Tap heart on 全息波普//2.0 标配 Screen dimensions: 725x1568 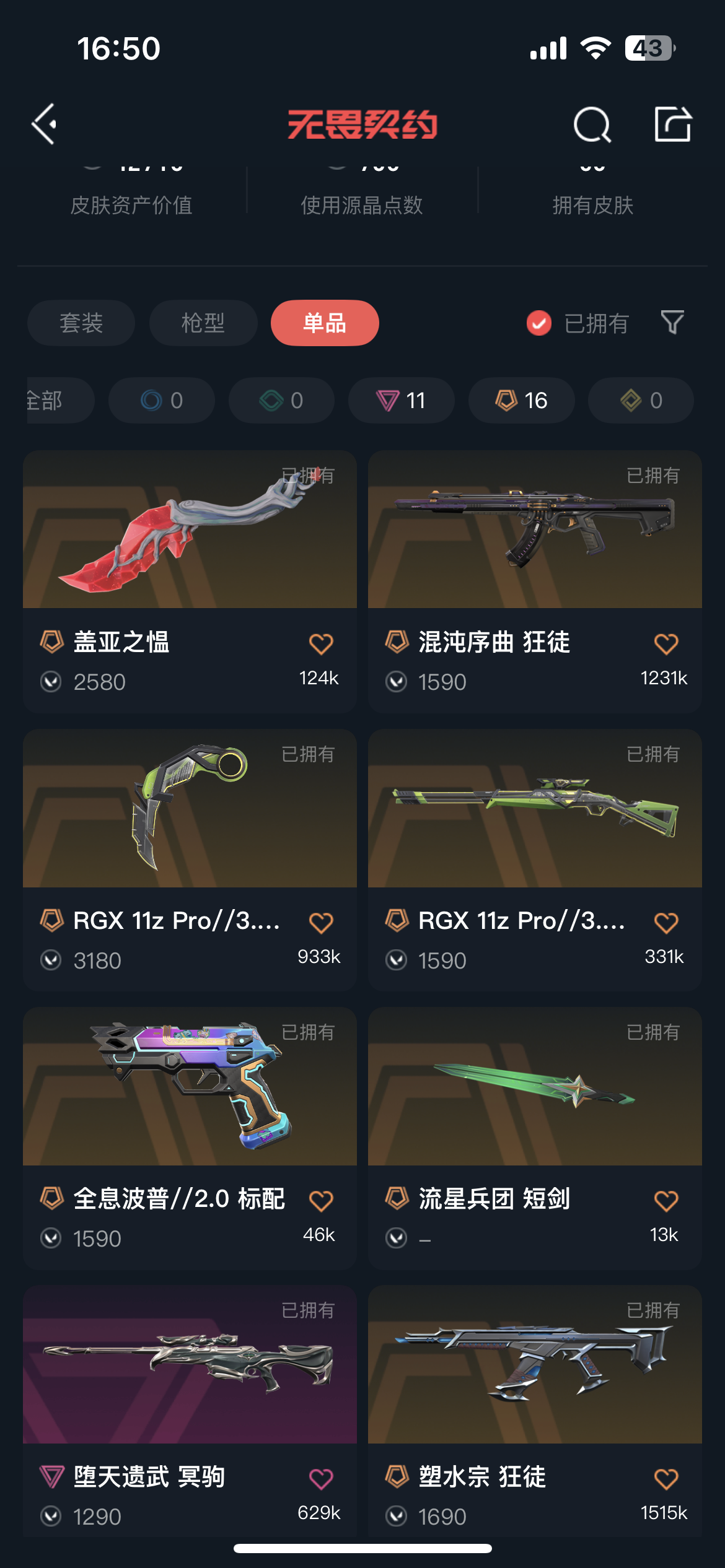tap(321, 1201)
